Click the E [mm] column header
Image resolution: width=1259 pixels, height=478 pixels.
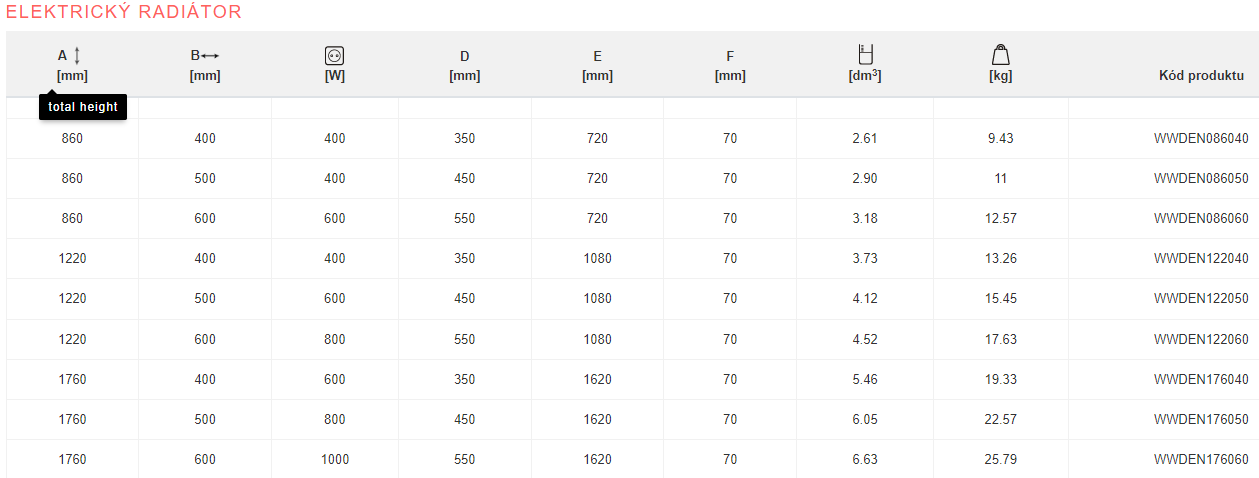pos(597,65)
